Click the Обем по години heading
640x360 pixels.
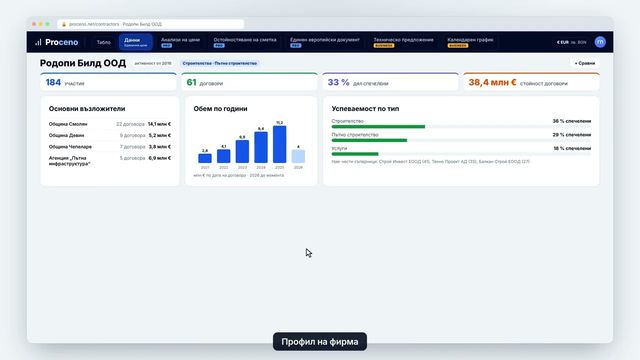click(220, 109)
